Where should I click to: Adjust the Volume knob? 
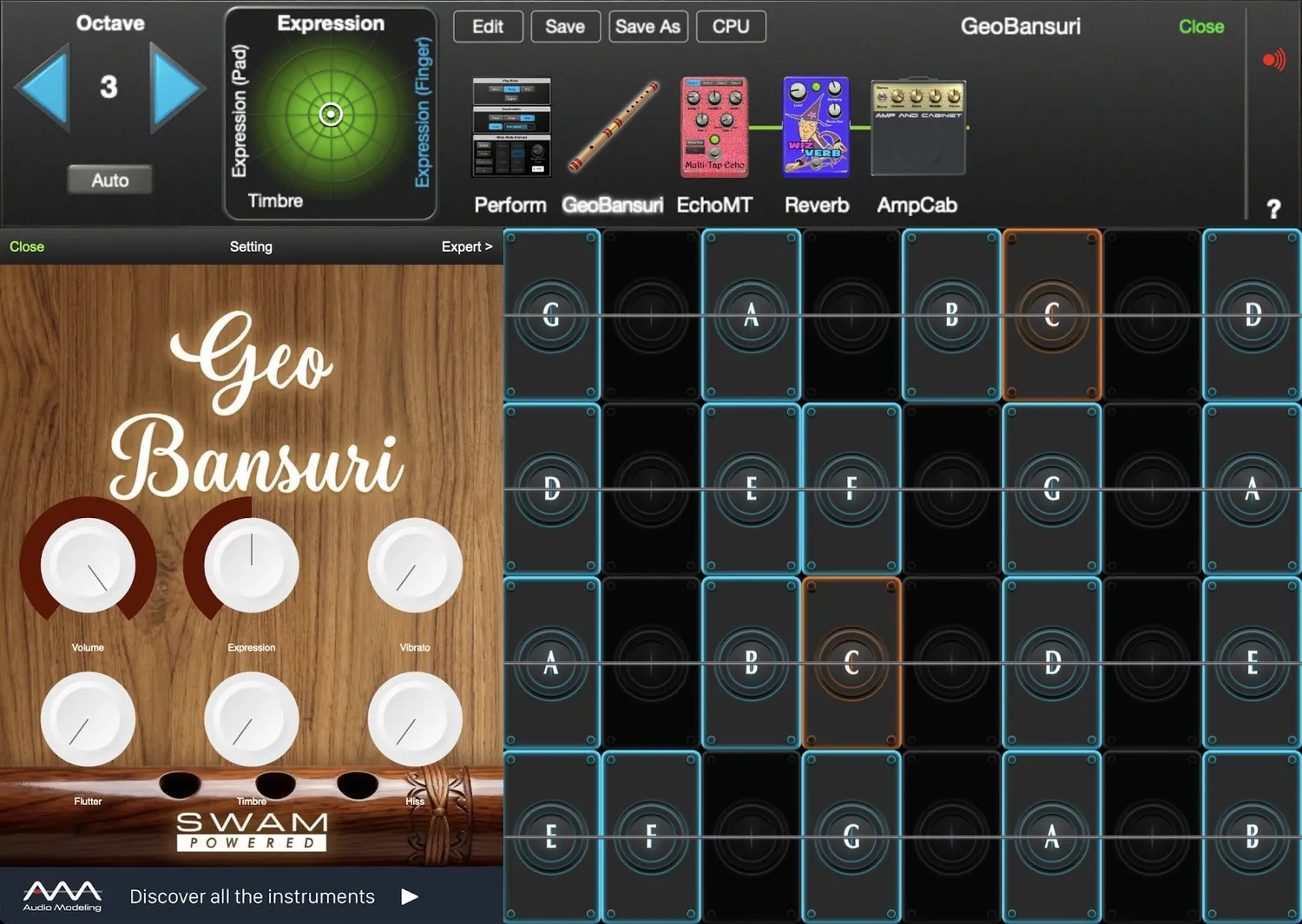(88, 566)
